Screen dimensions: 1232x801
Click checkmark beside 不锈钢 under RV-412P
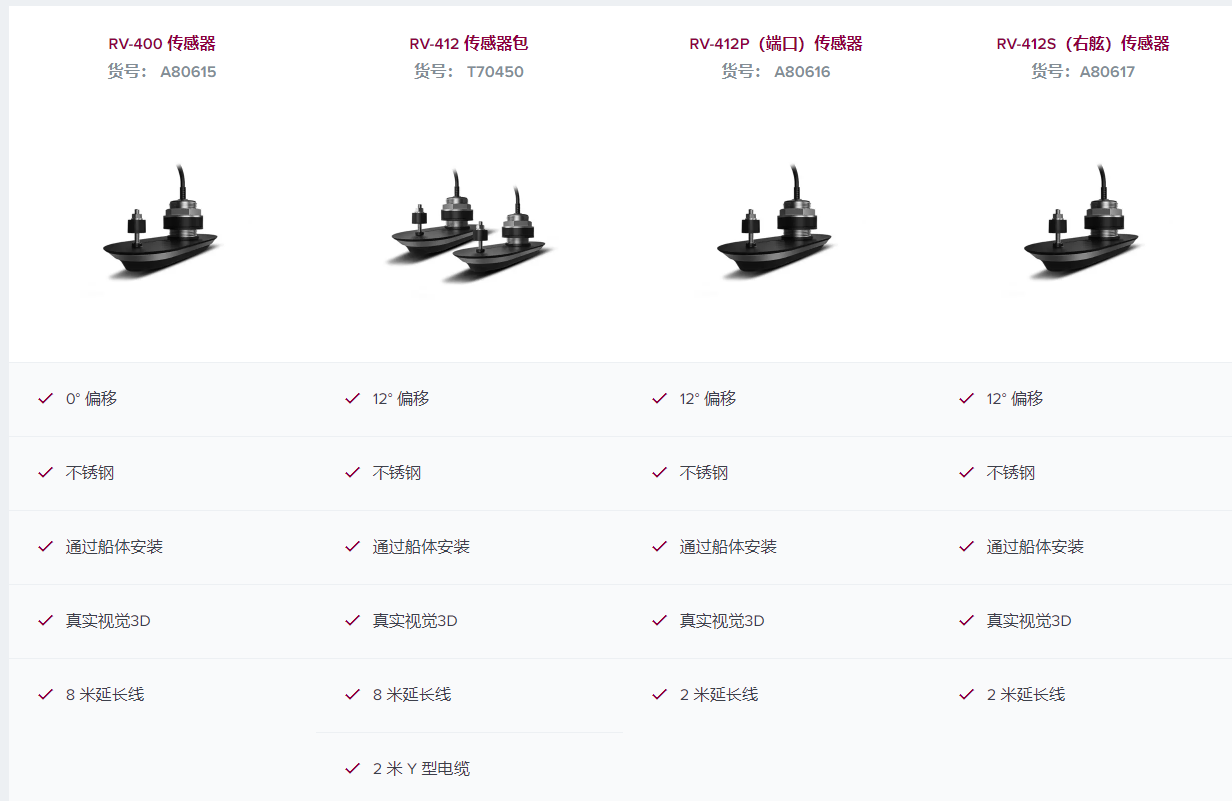[659, 472]
